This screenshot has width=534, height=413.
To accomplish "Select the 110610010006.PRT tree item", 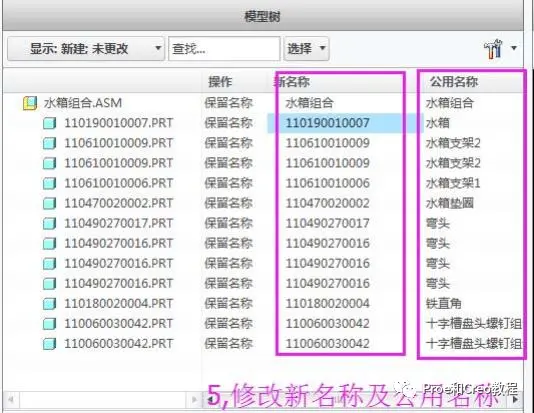I will [119, 183].
